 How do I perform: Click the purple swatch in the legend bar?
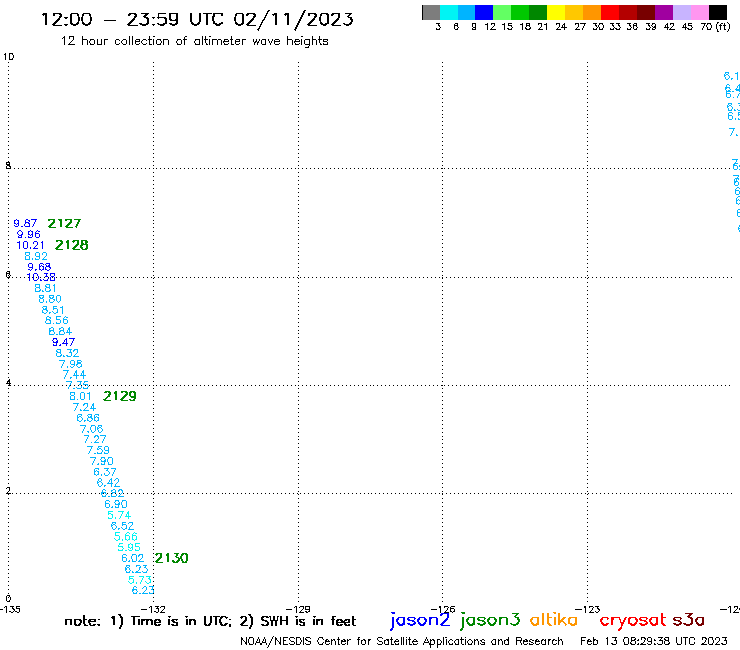(x=664, y=12)
